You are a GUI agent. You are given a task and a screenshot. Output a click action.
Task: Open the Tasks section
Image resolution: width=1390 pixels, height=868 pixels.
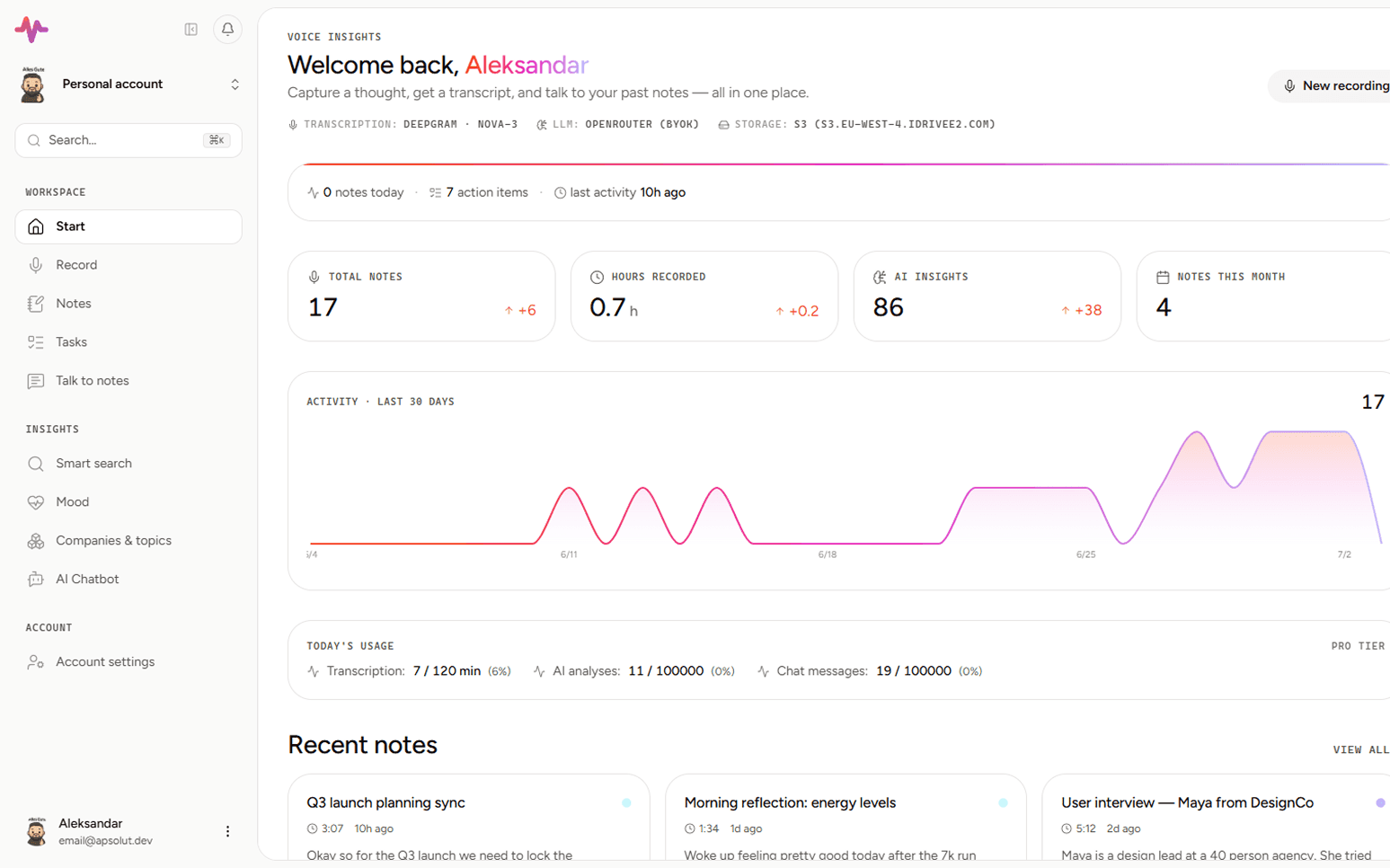(x=128, y=342)
